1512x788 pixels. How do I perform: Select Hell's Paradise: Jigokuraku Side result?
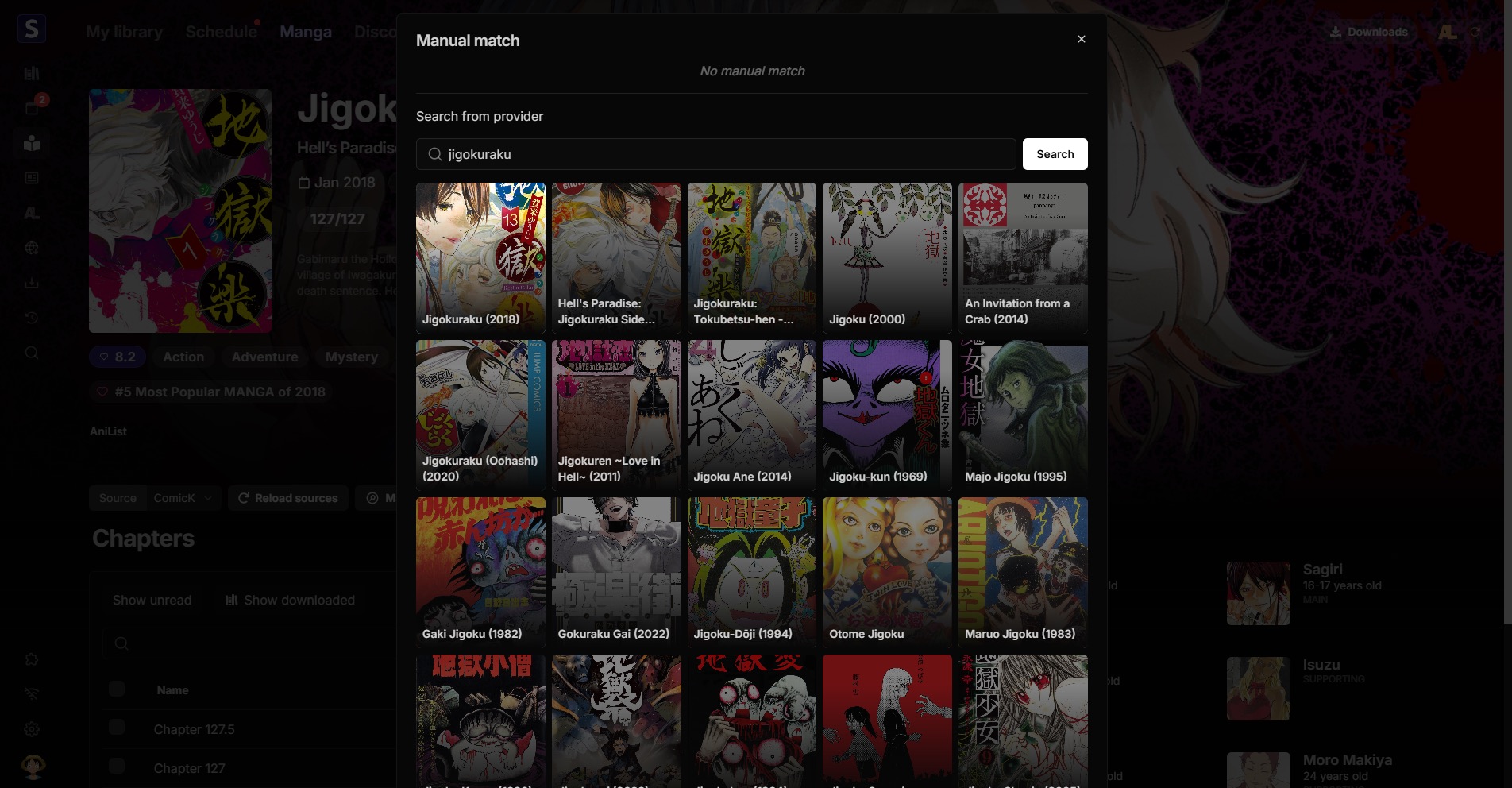616,257
